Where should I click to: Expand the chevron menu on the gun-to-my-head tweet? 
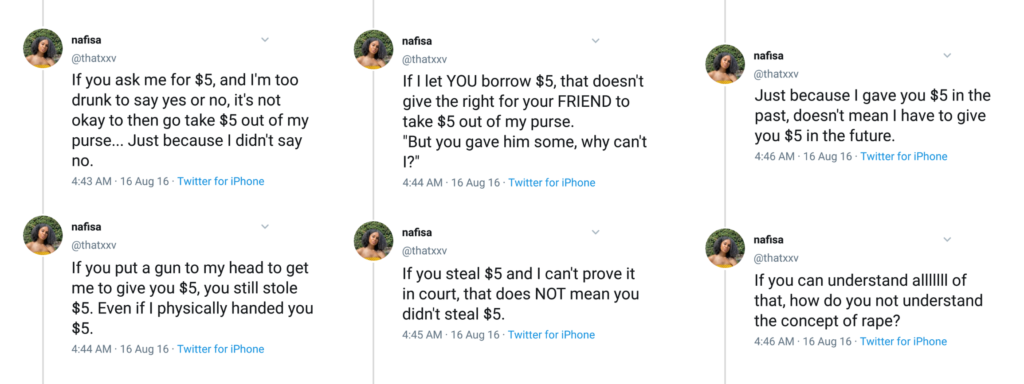[x=264, y=227]
